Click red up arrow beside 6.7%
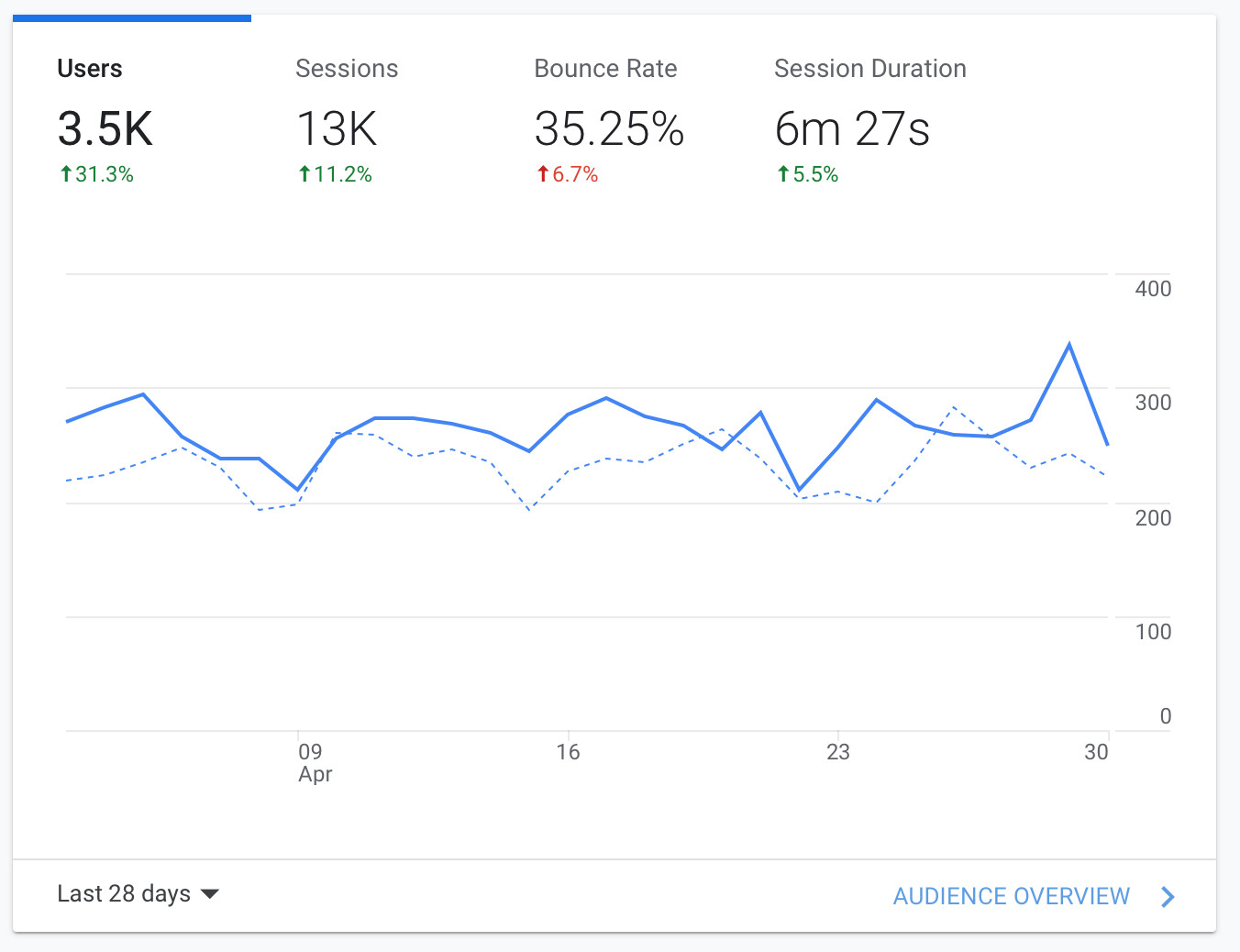This screenshot has width=1240, height=952. pos(543,174)
